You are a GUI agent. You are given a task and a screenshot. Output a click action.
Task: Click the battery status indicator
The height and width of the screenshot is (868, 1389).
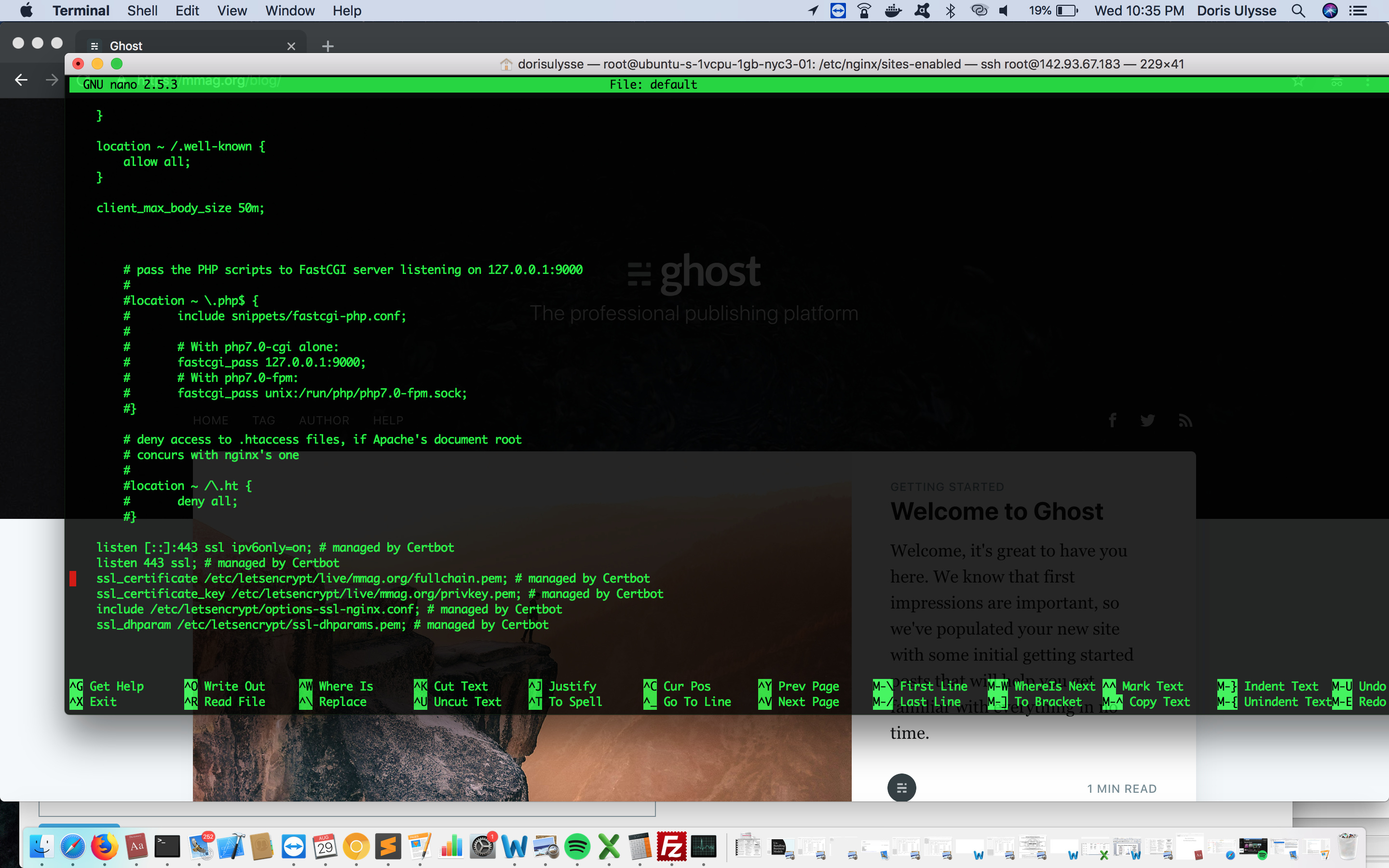[1053, 10]
